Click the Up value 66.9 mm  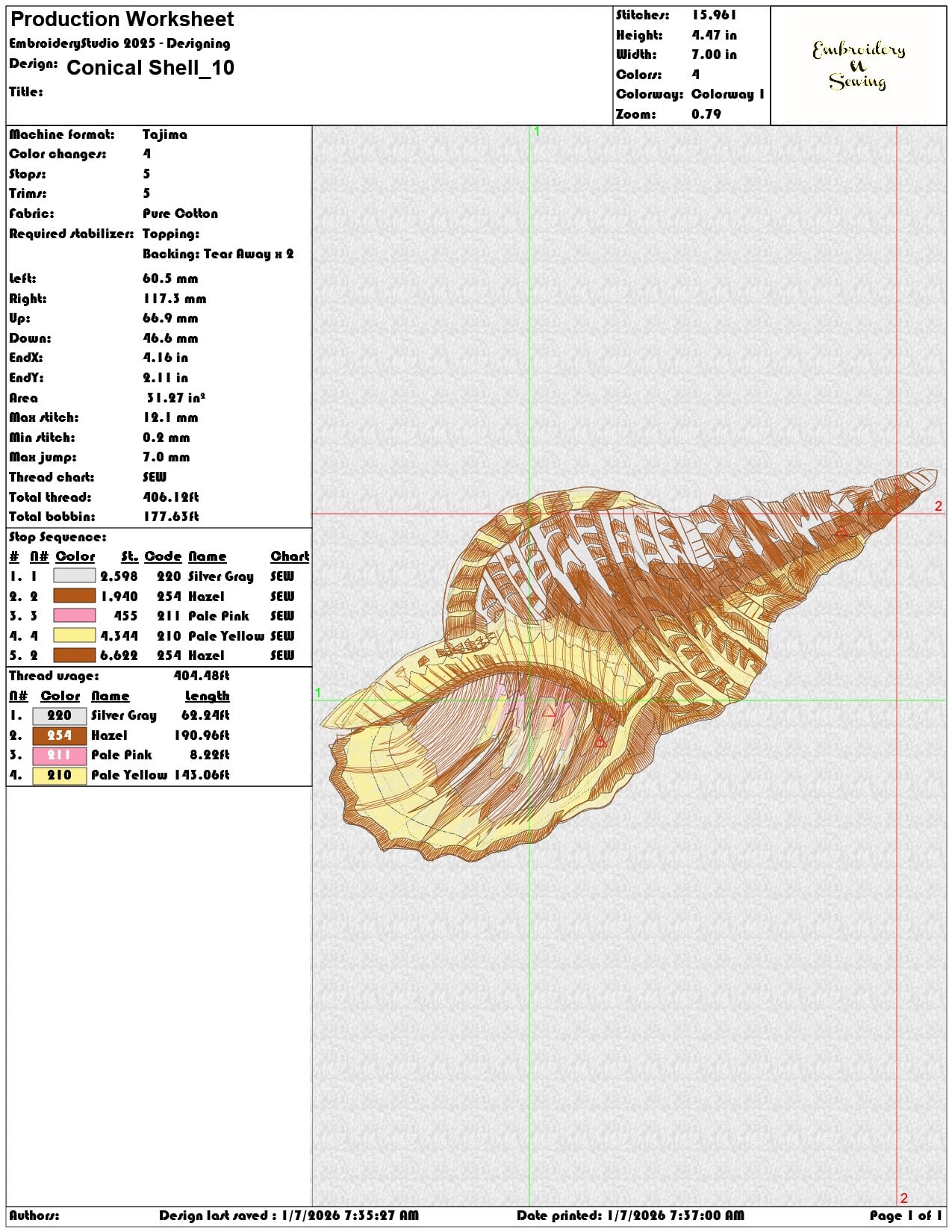[x=170, y=318]
